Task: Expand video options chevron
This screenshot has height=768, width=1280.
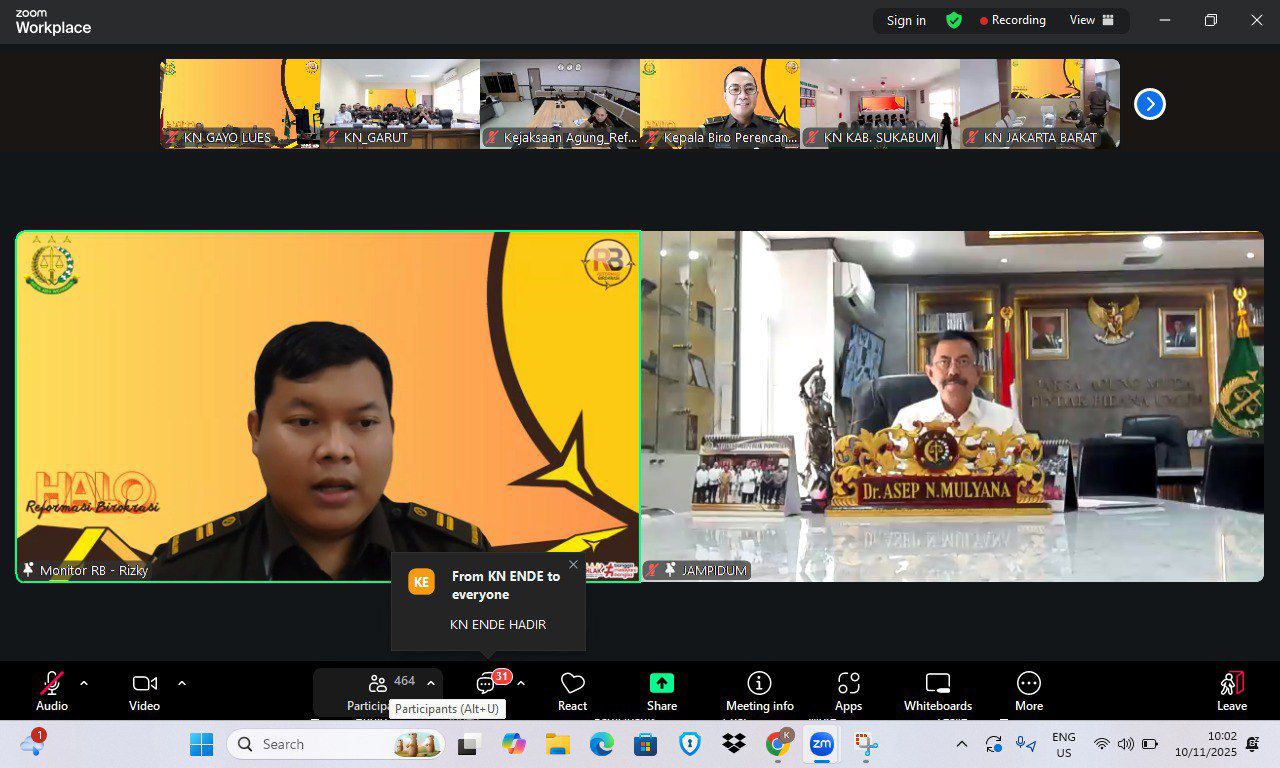Action: [x=182, y=683]
